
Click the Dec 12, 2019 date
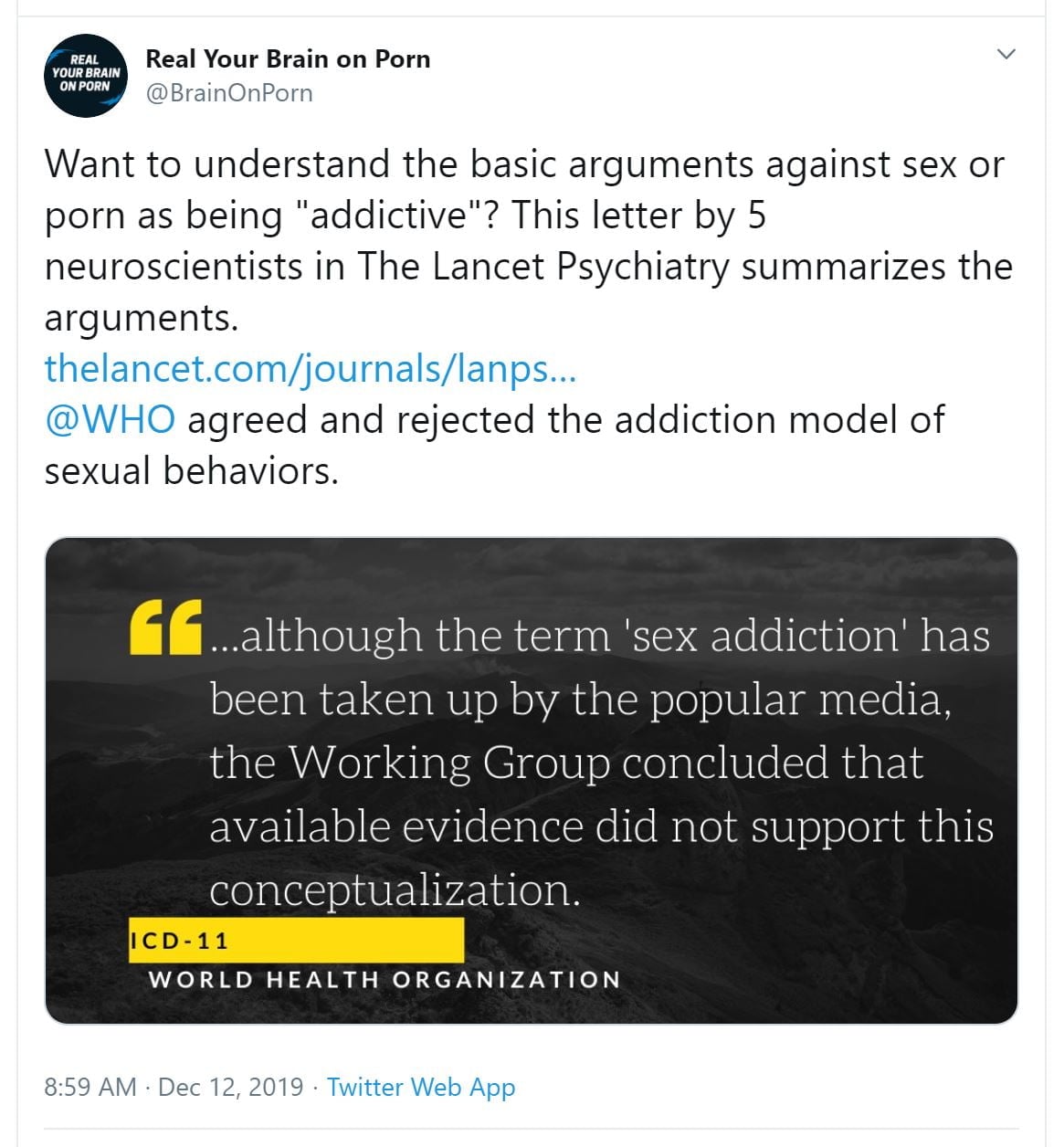tap(230, 1087)
